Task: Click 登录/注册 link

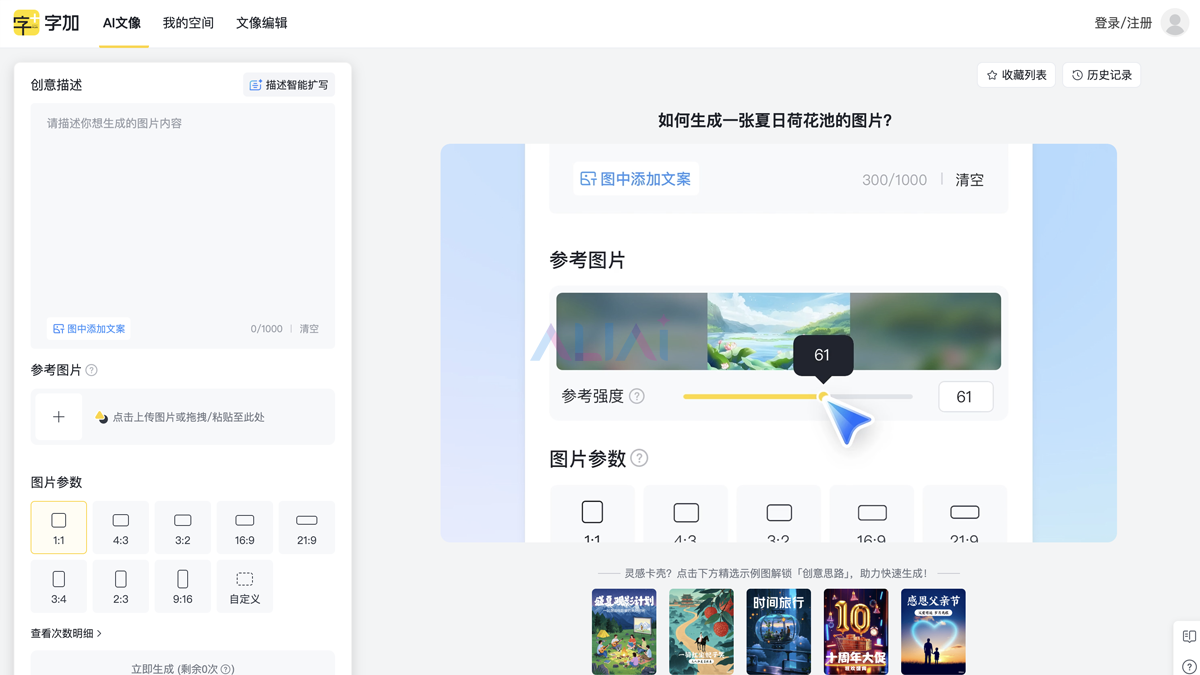Action: point(1123,23)
